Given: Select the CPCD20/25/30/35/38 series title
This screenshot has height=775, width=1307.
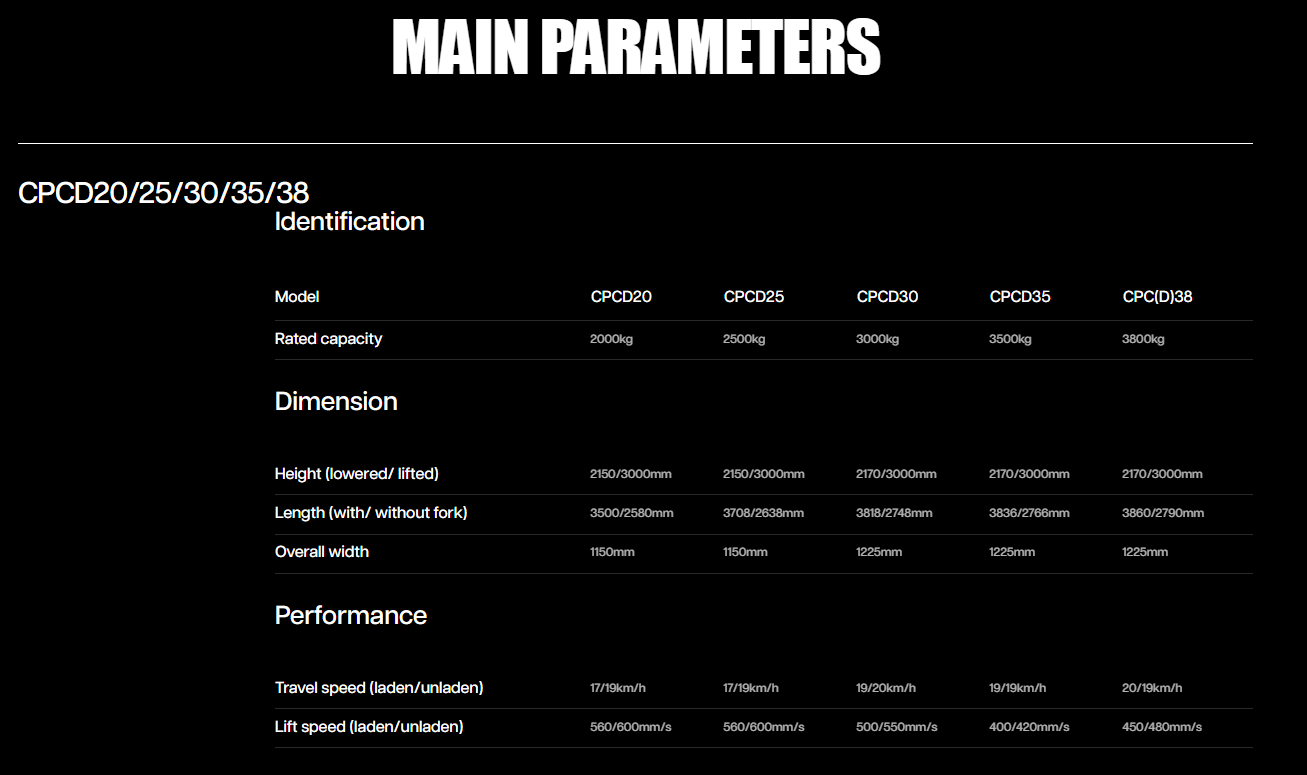Looking at the screenshot, I should pyautogui.click(x=163, y=193).
